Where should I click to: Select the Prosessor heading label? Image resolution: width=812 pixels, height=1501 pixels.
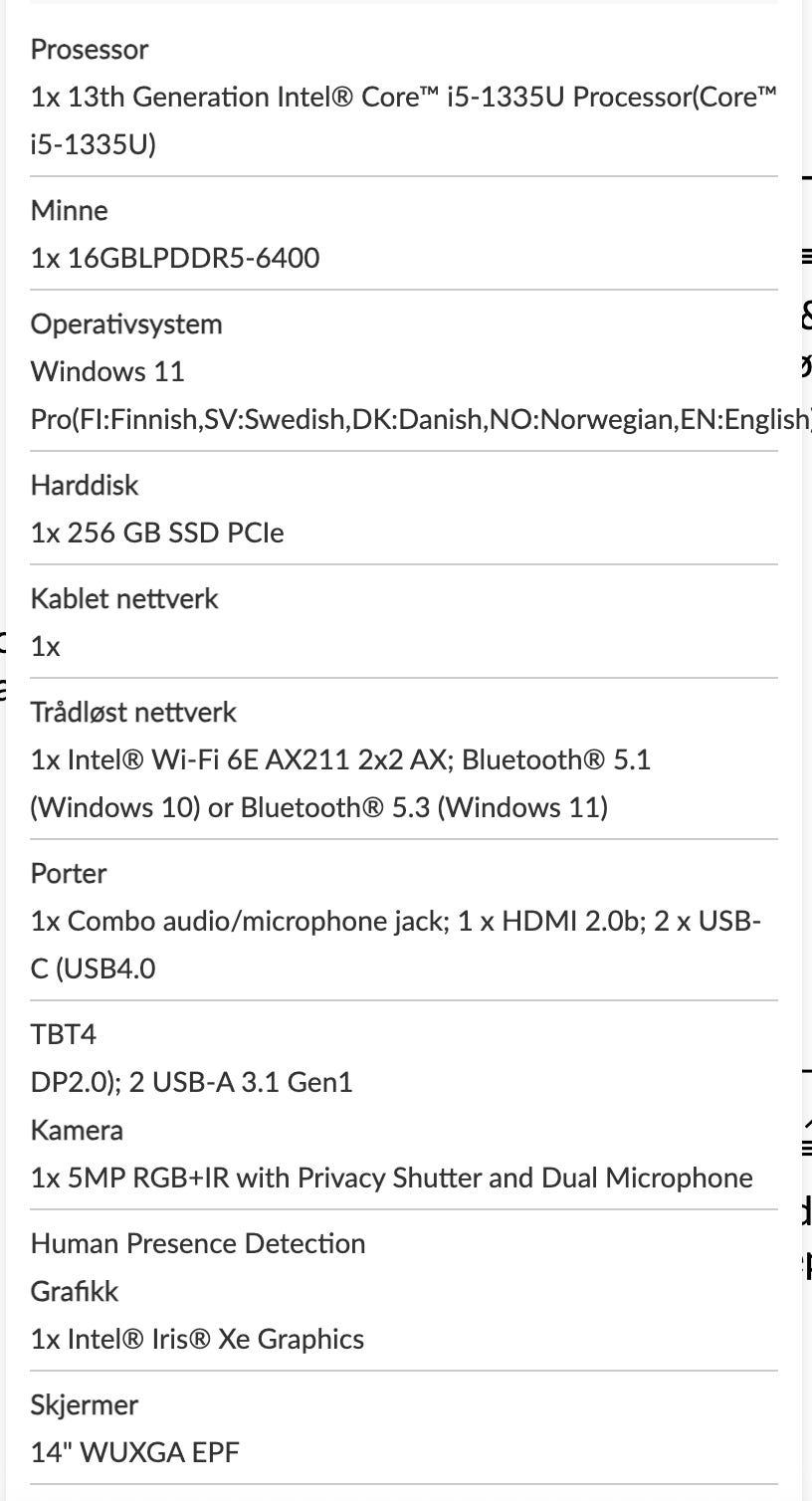[90, 50]
